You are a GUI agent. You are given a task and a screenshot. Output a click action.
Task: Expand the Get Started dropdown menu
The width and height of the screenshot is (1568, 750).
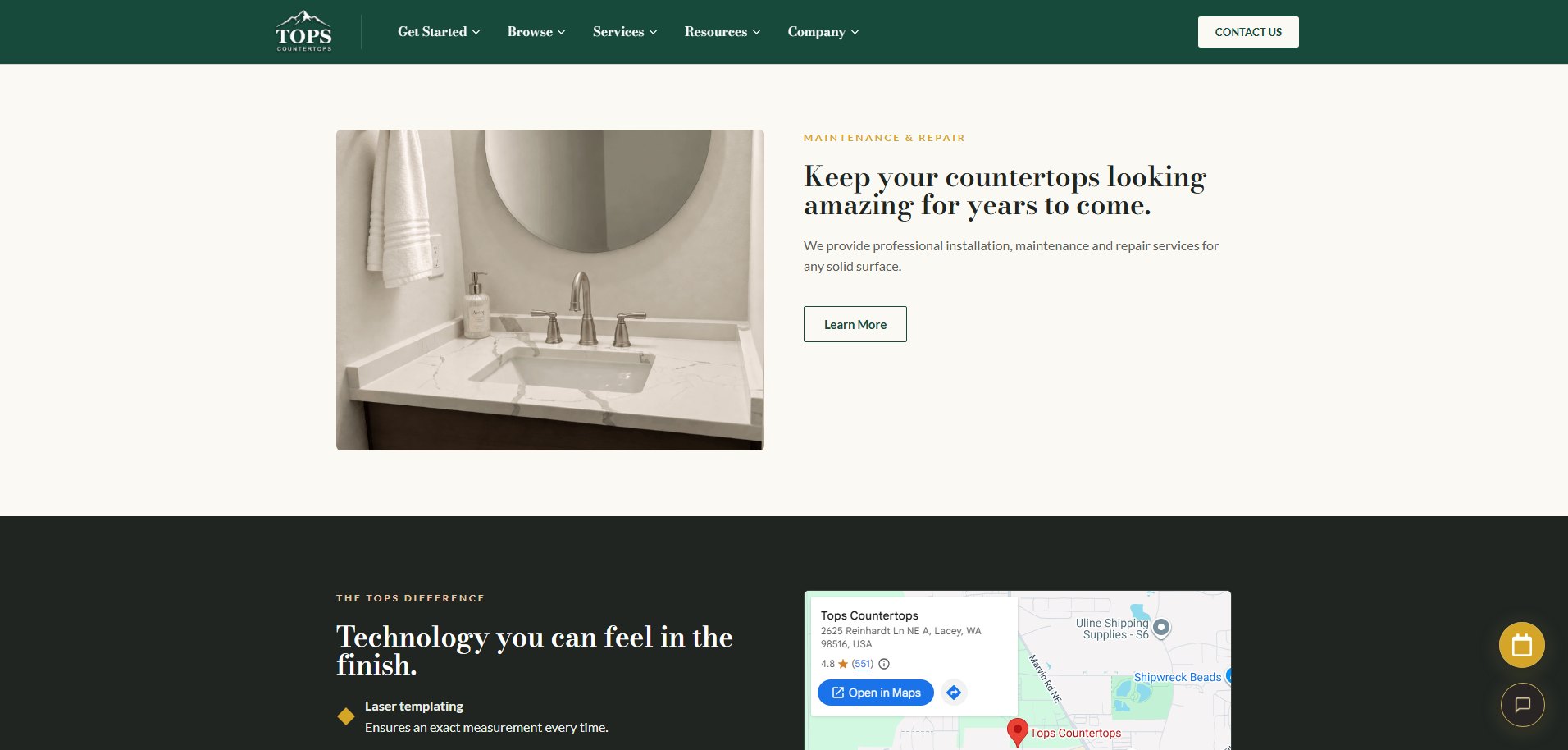point(439,32)
